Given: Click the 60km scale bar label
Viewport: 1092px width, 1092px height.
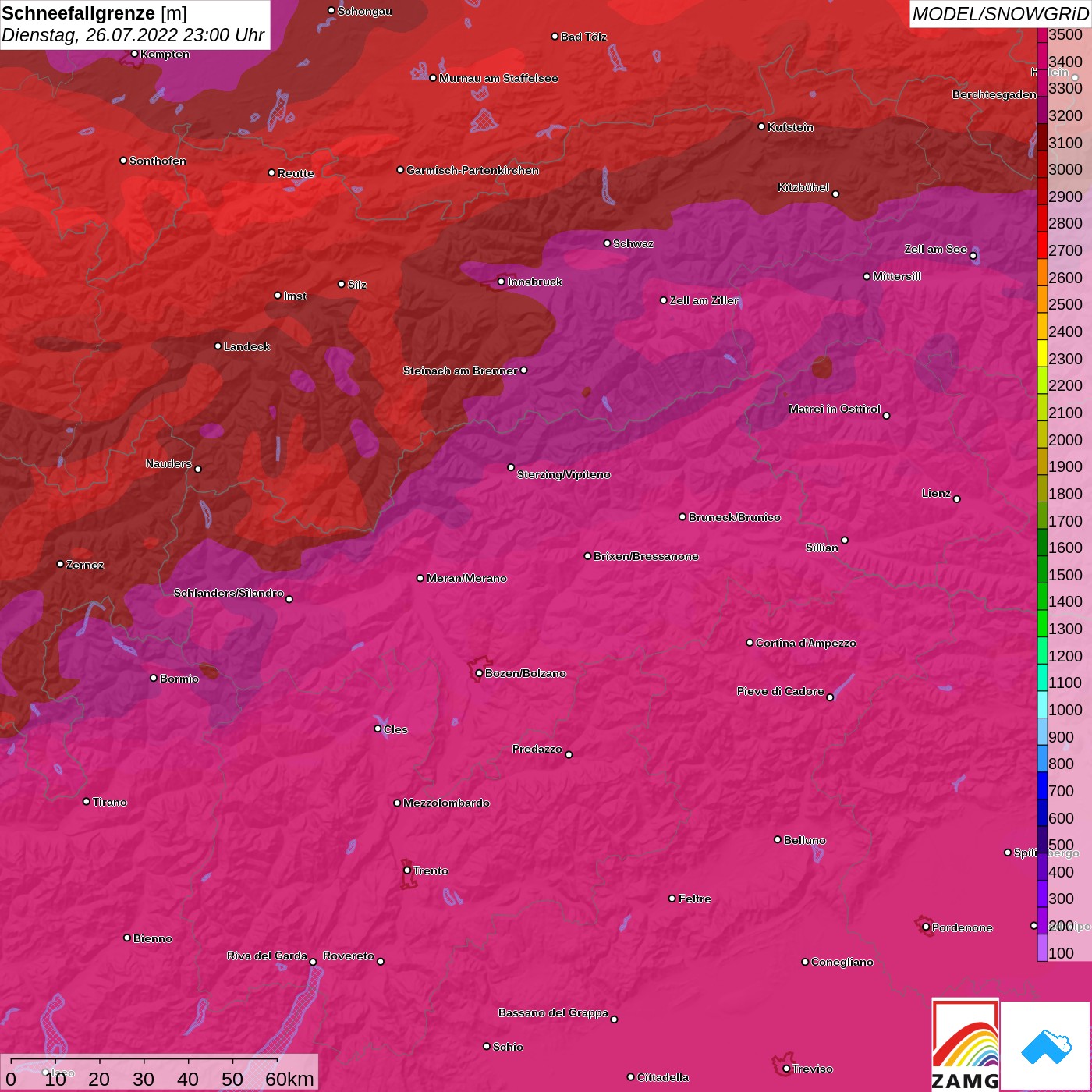Looking at the screenshot, I should [289, 1079].
